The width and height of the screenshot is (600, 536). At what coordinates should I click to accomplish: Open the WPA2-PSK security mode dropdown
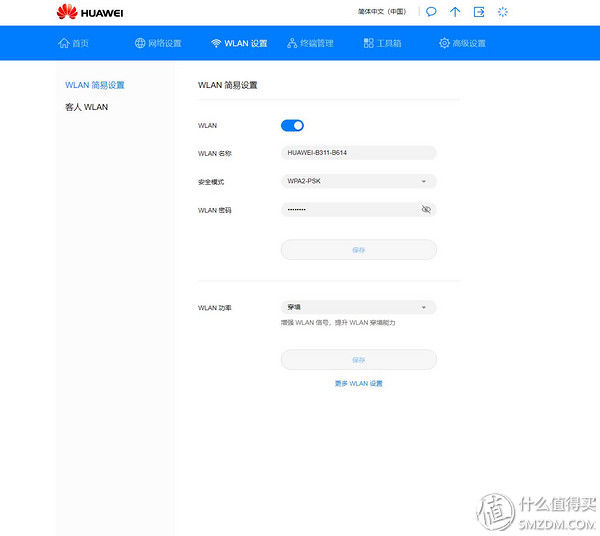359,181
